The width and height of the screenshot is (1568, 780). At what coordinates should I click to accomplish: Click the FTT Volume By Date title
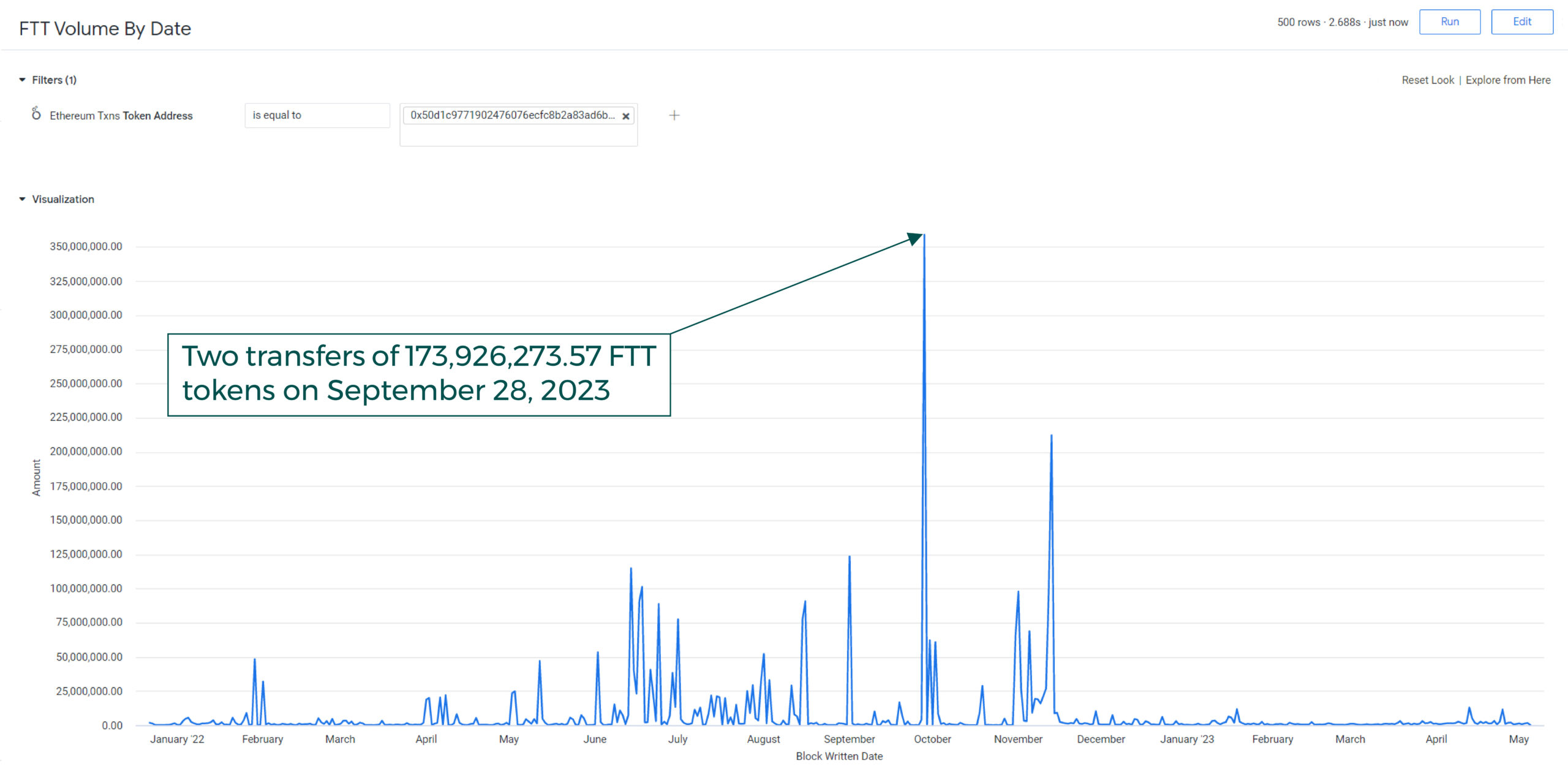coord(105,29)
